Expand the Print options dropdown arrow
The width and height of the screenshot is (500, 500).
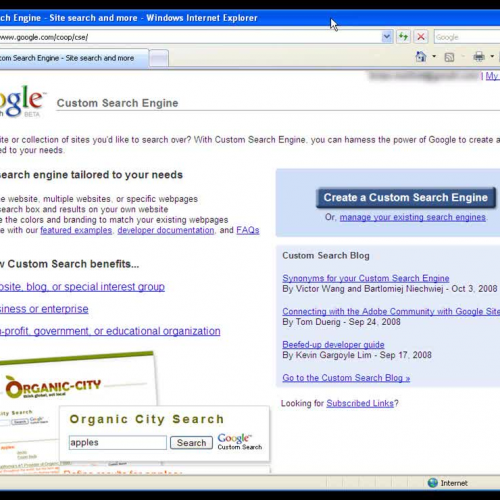pos(492,57)
